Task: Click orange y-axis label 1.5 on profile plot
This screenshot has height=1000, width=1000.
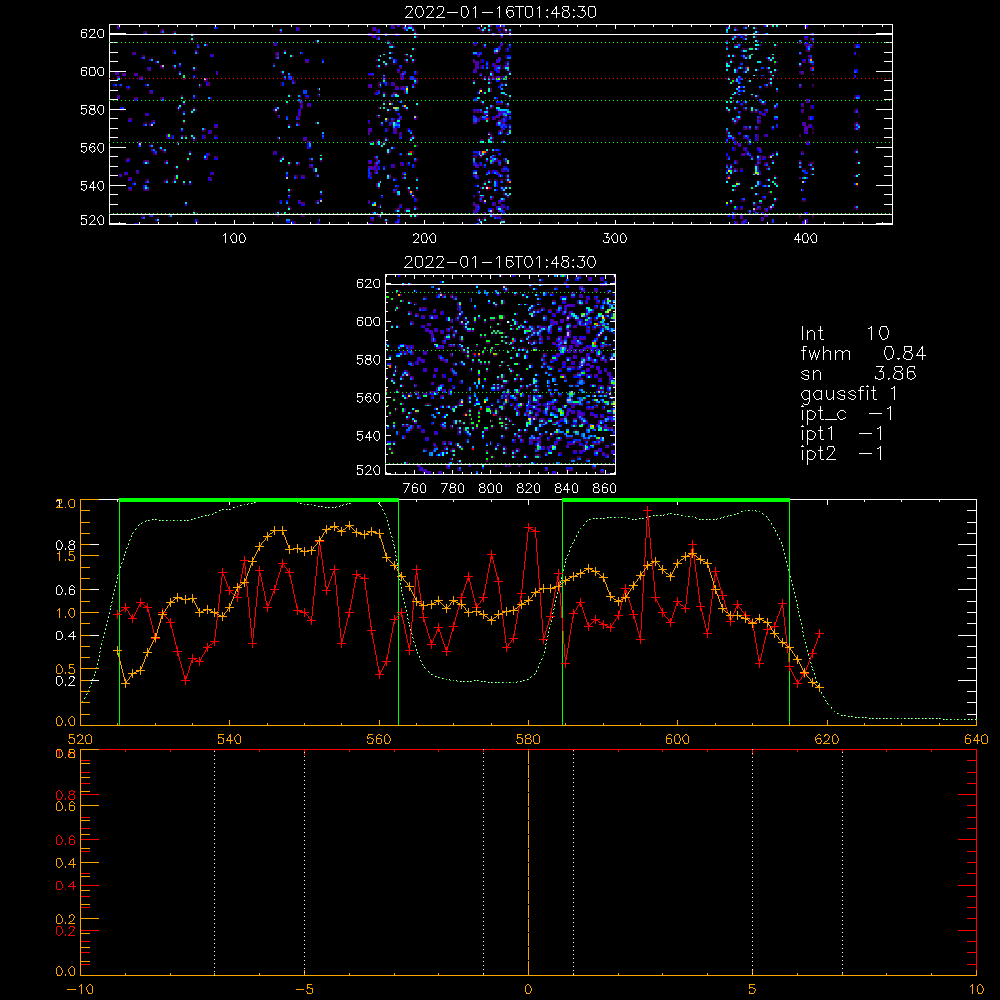Action: click(x=66, y=556)
